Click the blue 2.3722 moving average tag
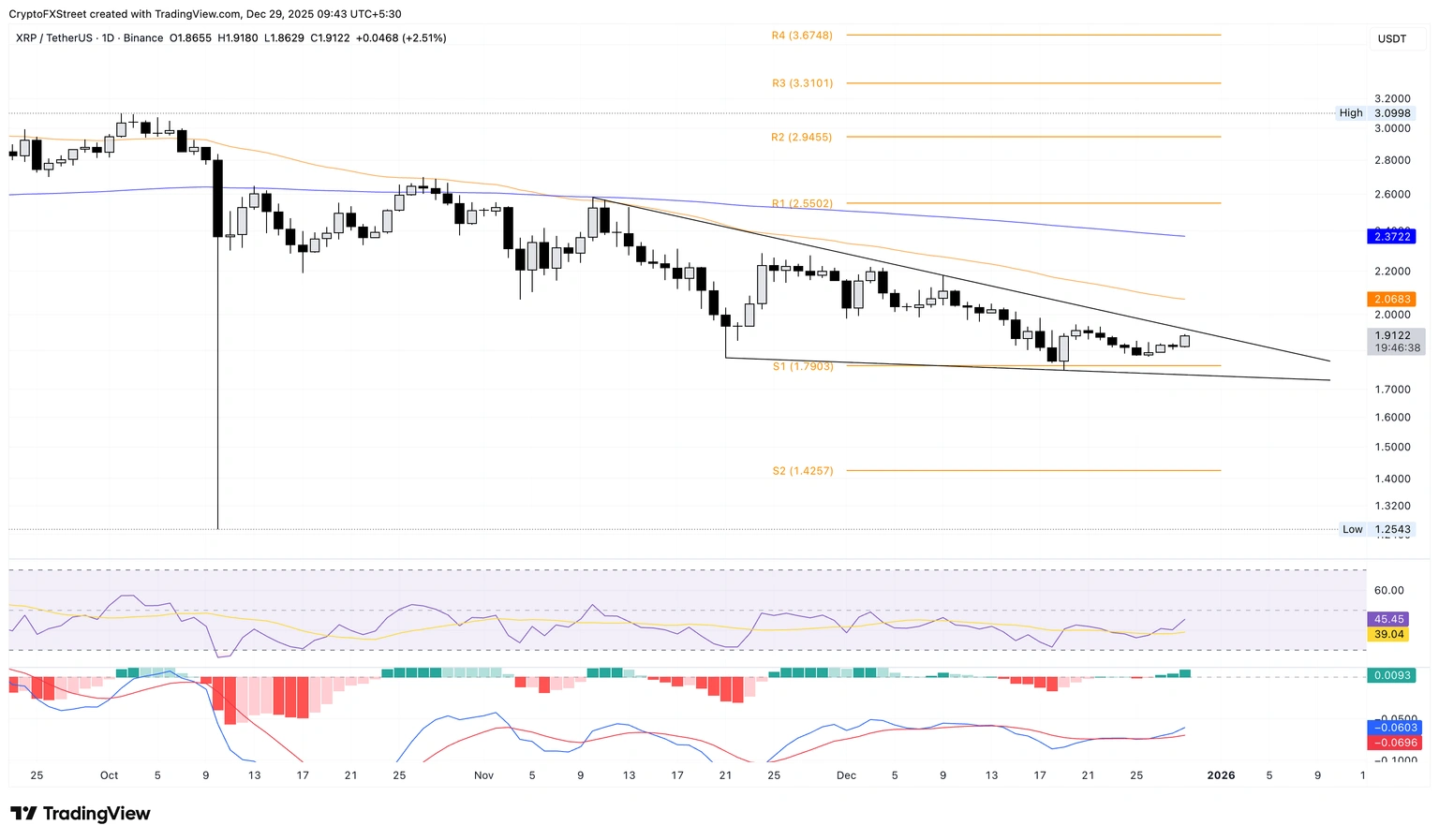Viewport: 1439px width, 840px height. [x=1390, y=237]
